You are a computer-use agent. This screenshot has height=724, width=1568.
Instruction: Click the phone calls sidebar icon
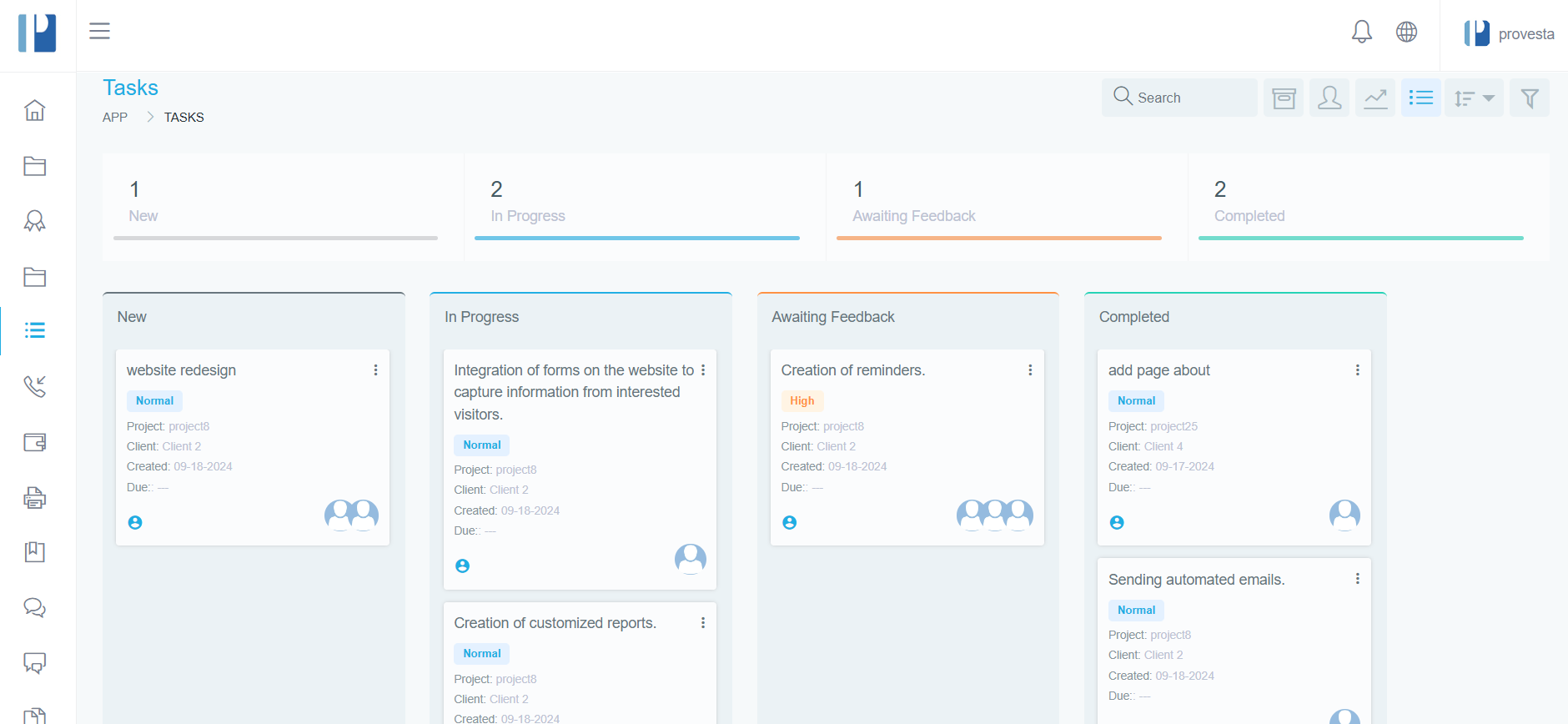click(x=34, y=386)
